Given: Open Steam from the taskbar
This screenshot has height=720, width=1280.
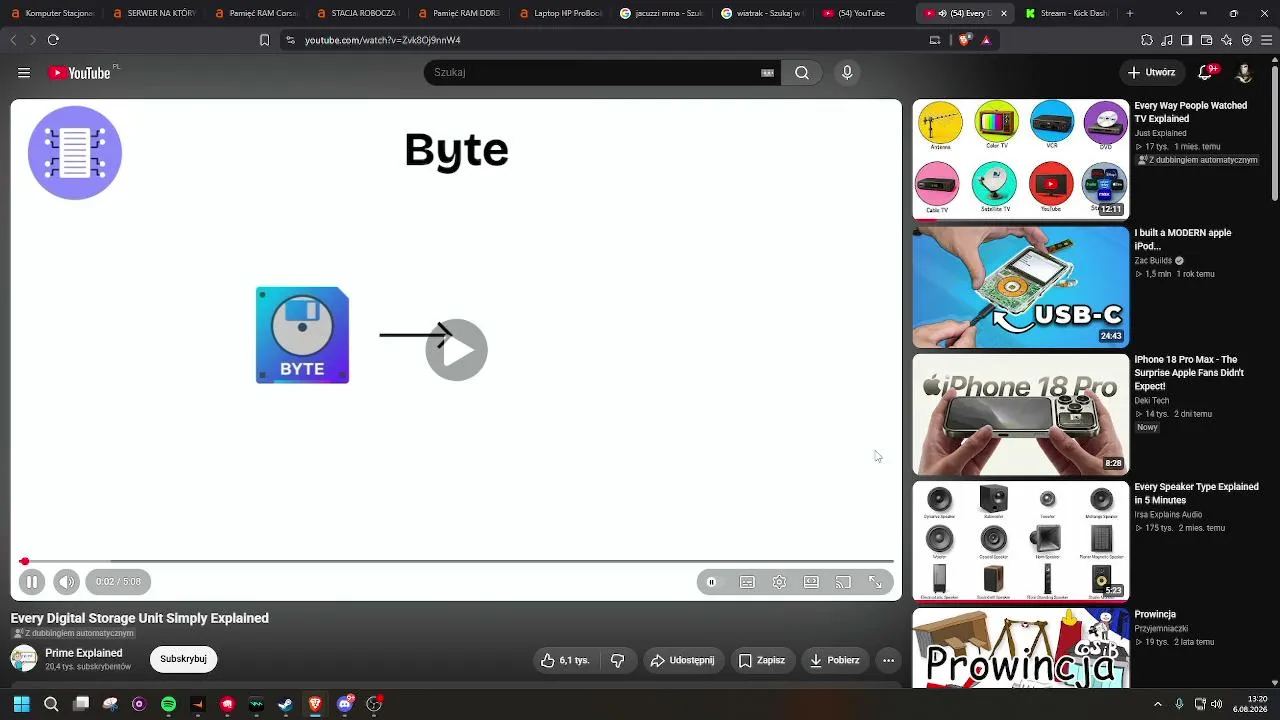Looking at the screenshot, I should pyautogui.click(x=286, y=704).
